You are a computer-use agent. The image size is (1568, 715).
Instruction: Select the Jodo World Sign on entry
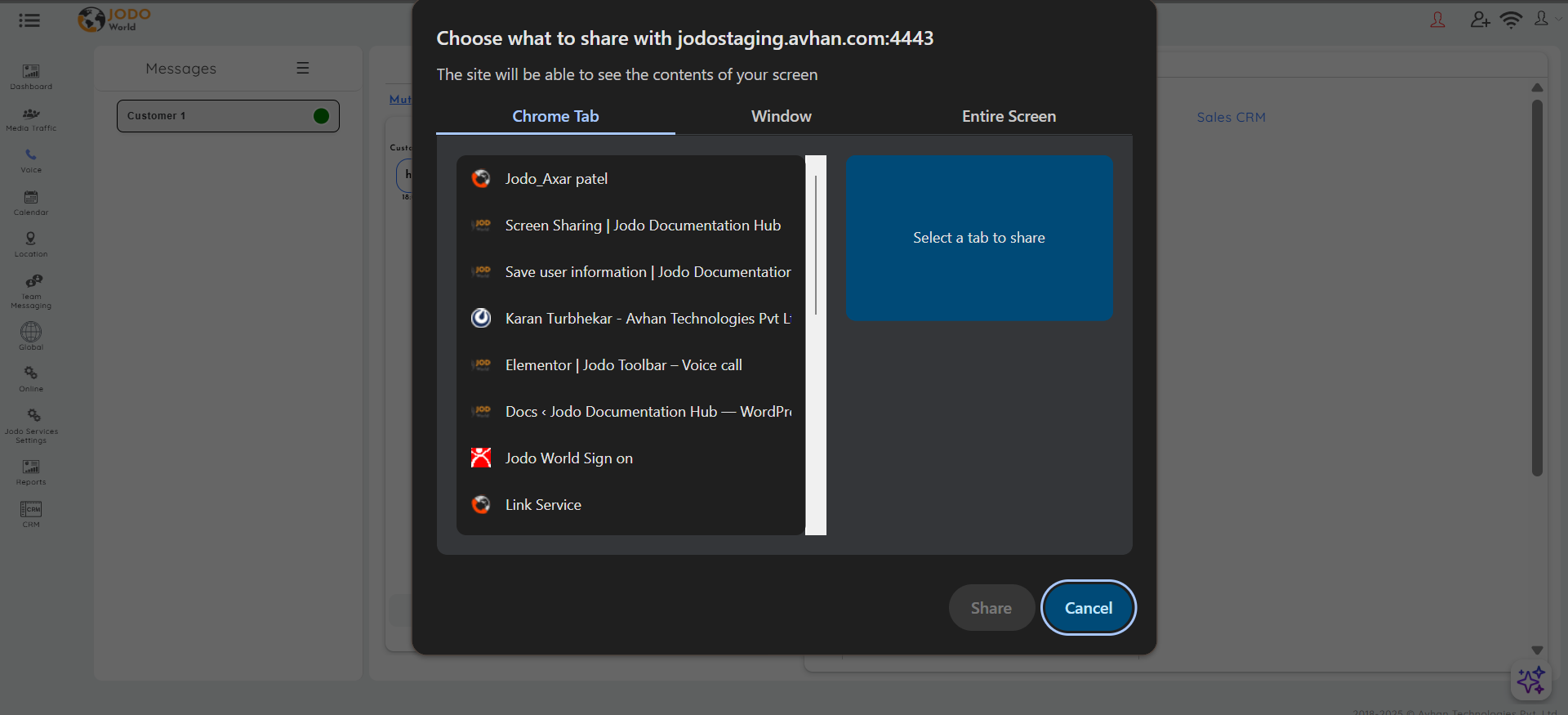(x=630, y=458)
